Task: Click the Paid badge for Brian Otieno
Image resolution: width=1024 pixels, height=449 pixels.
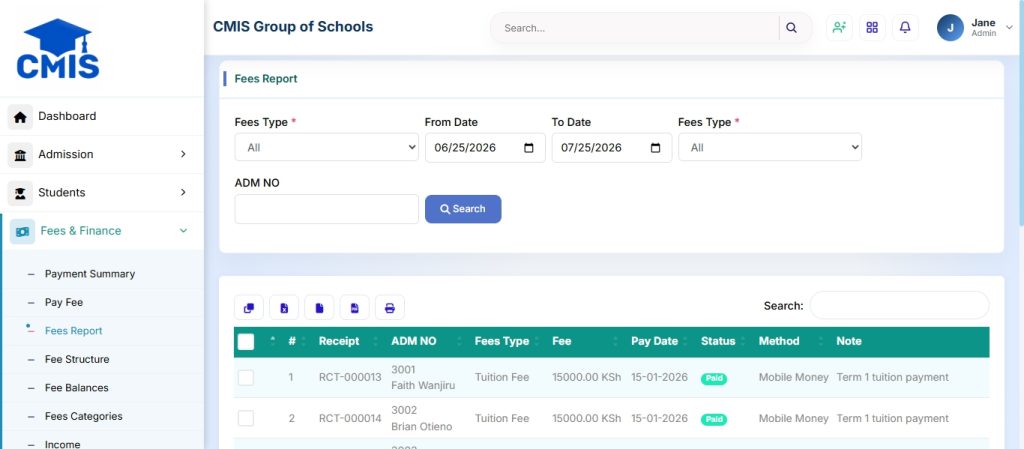Action: (714, 420)
